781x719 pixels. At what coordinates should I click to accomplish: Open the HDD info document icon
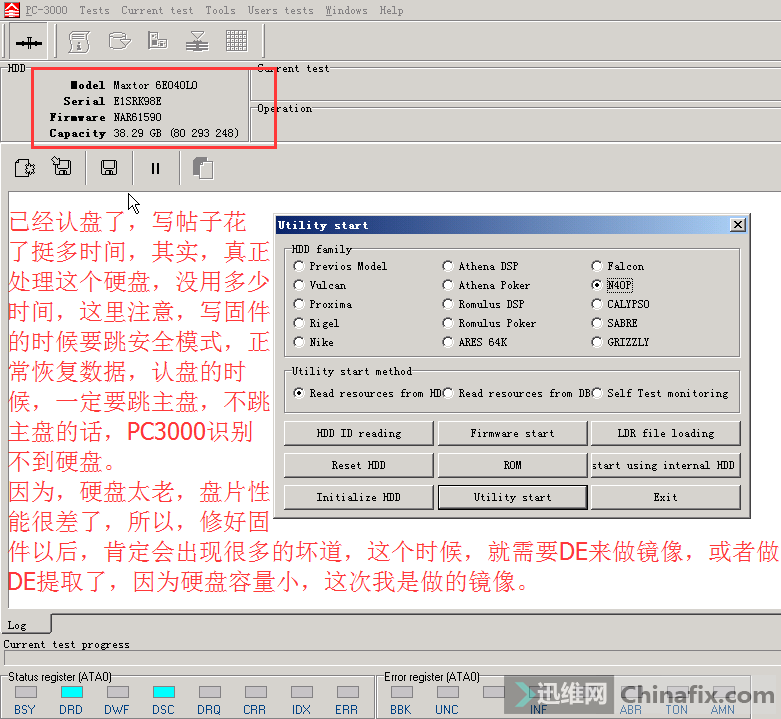pyautogui.click(x=79, y=42)
